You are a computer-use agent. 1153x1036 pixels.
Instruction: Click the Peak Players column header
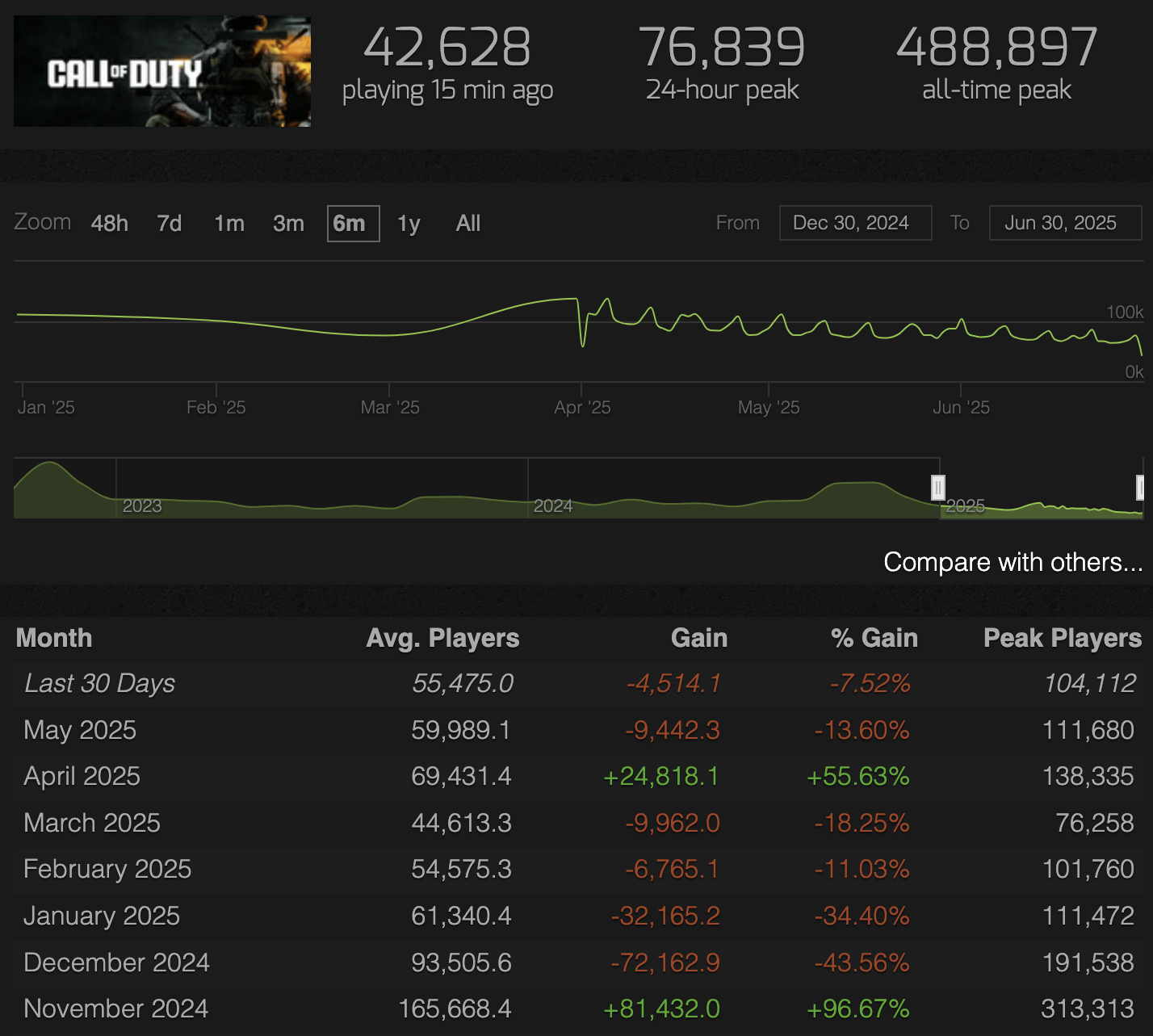point(1063,638)
